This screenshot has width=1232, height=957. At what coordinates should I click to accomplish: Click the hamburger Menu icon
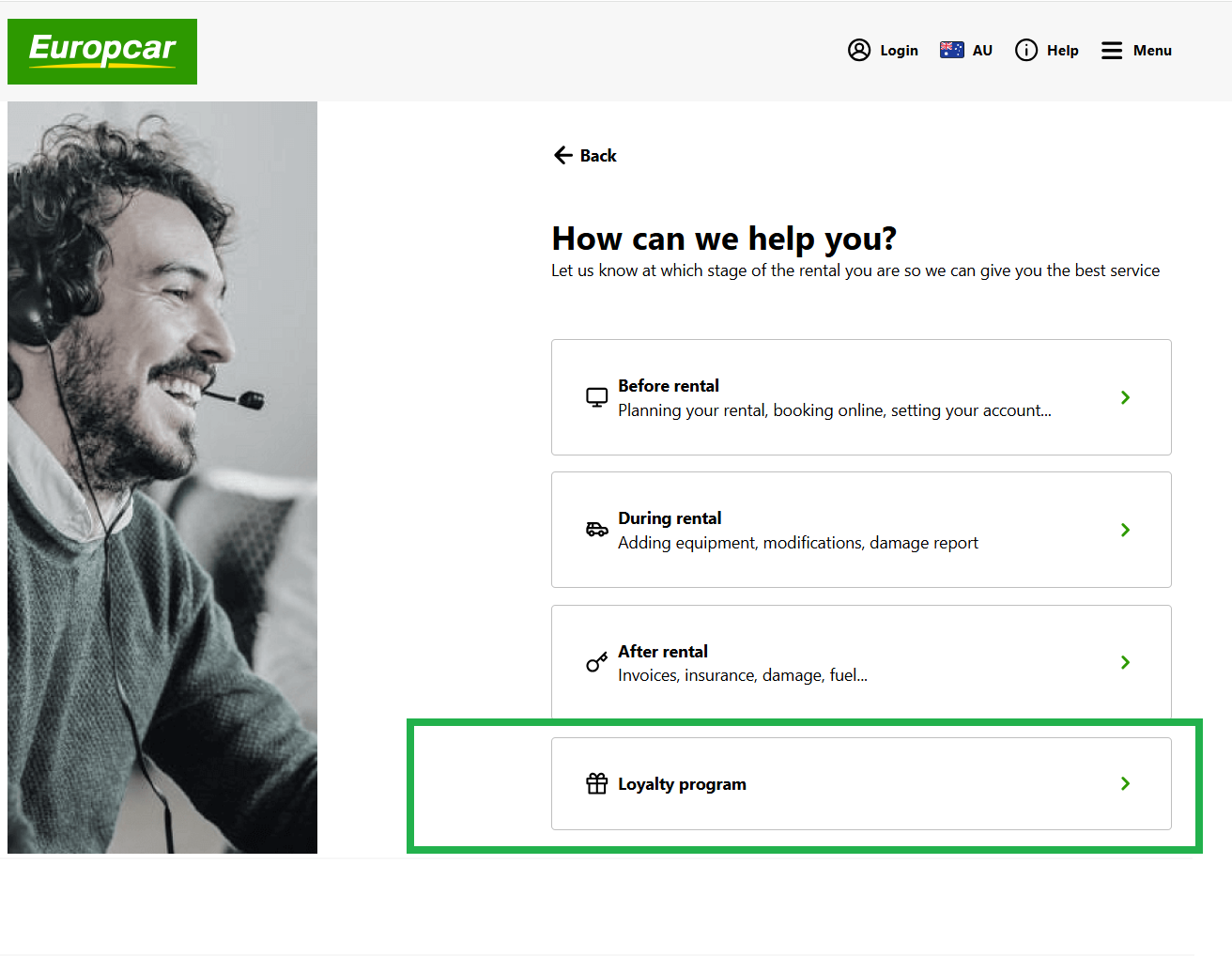point(1112,51)
